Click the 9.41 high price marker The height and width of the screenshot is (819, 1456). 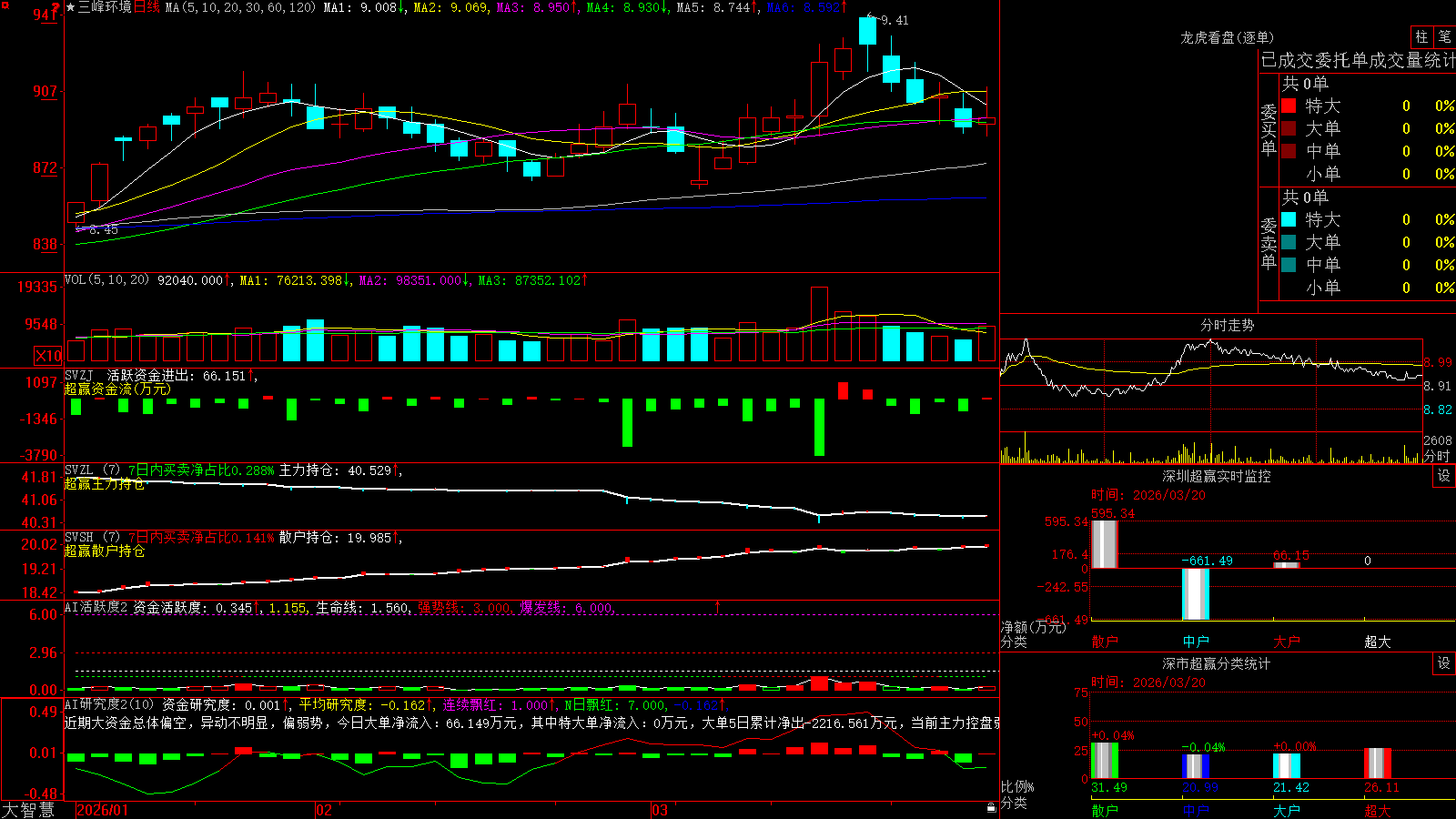pyautogui.click(x=895, y=20)
